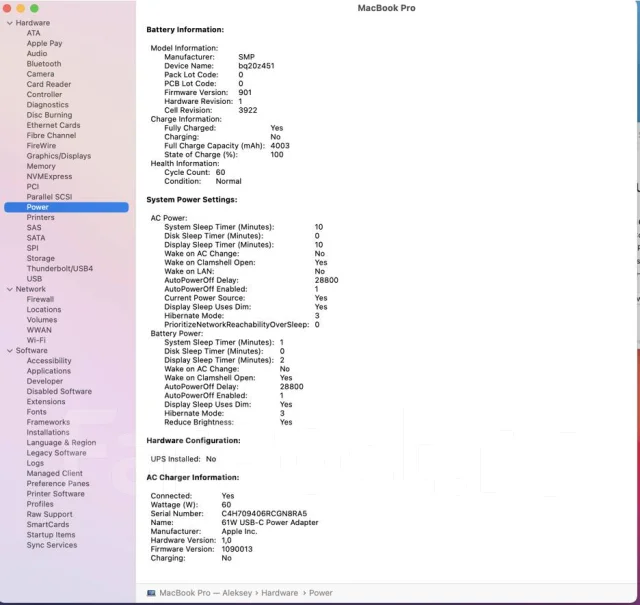Viewport: 640px width, 605px height.
Task: Click charger serial number C4H709406RCGN8RA5
Action: tap(264, 514)
